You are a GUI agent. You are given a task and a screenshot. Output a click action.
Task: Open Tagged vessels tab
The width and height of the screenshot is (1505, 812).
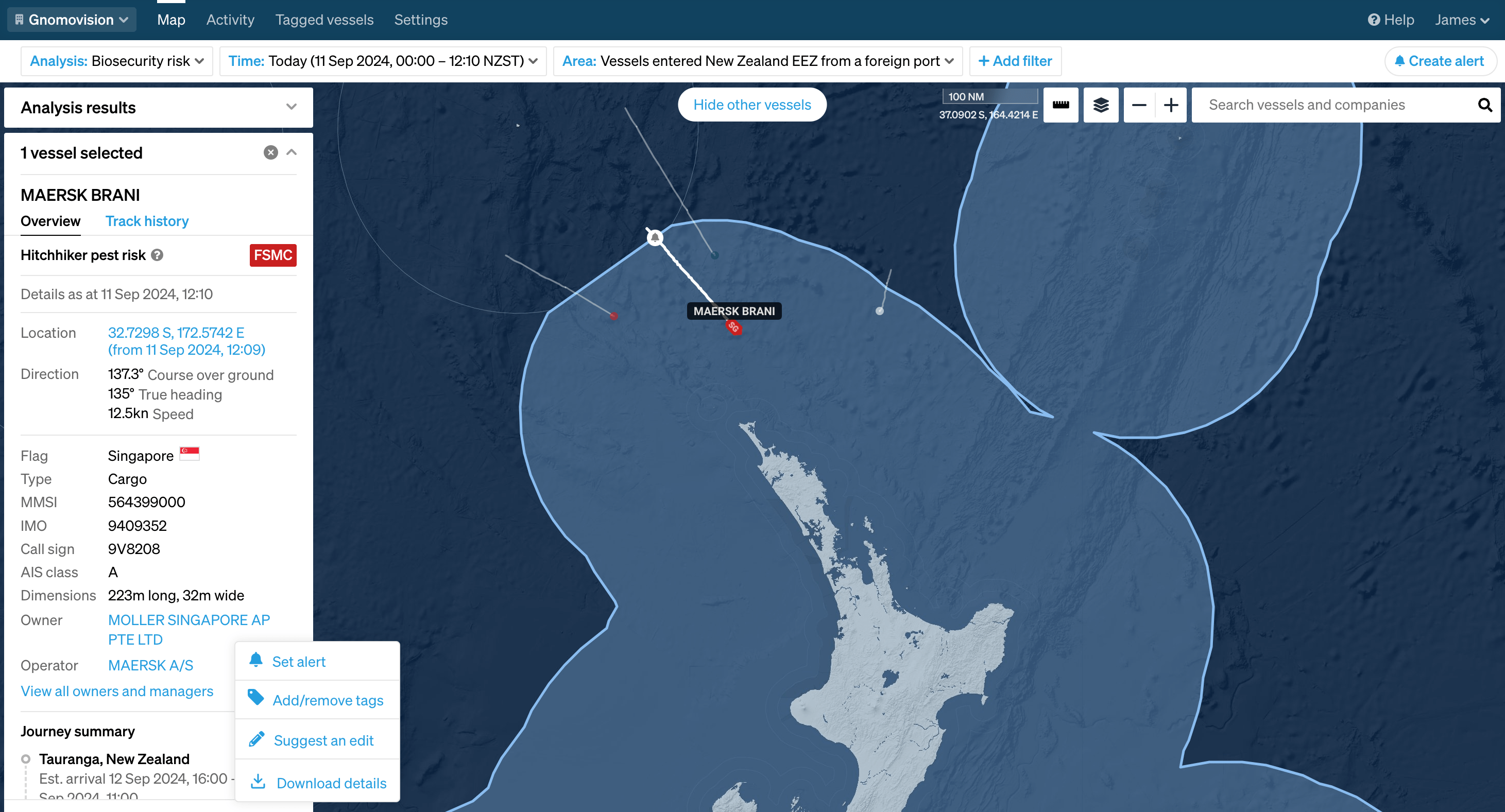coord(324,20)
